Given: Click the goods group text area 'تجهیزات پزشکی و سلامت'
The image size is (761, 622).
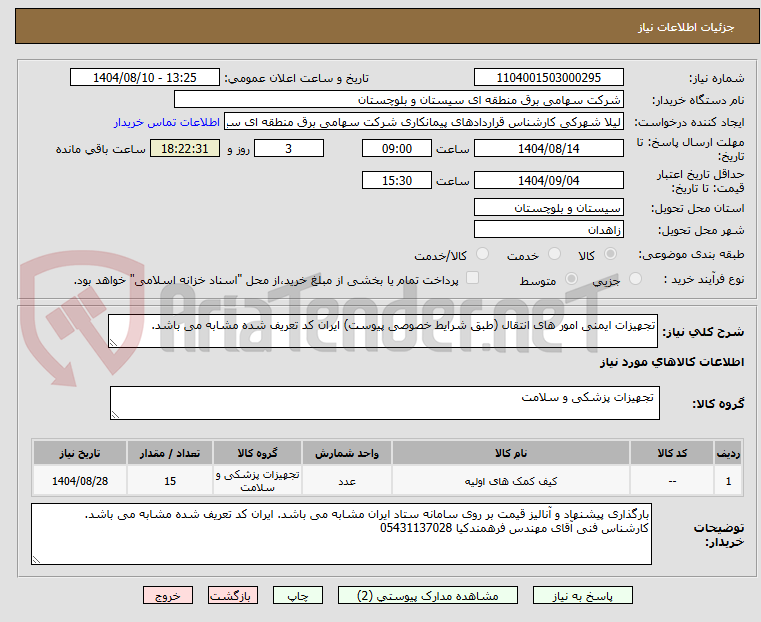Looking at the screenshot, I should [385, 403].
